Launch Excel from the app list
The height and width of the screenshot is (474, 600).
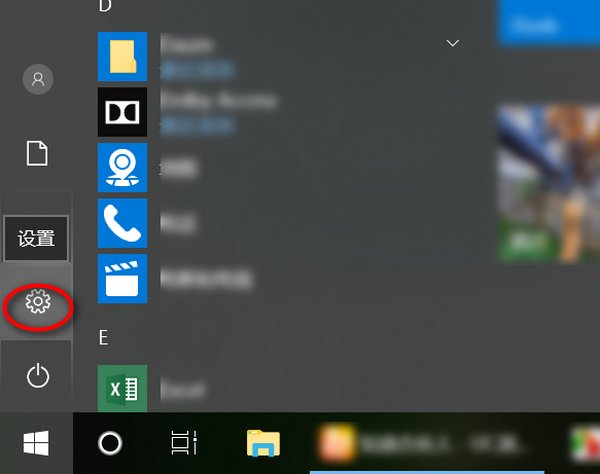[x=122, y=388]
